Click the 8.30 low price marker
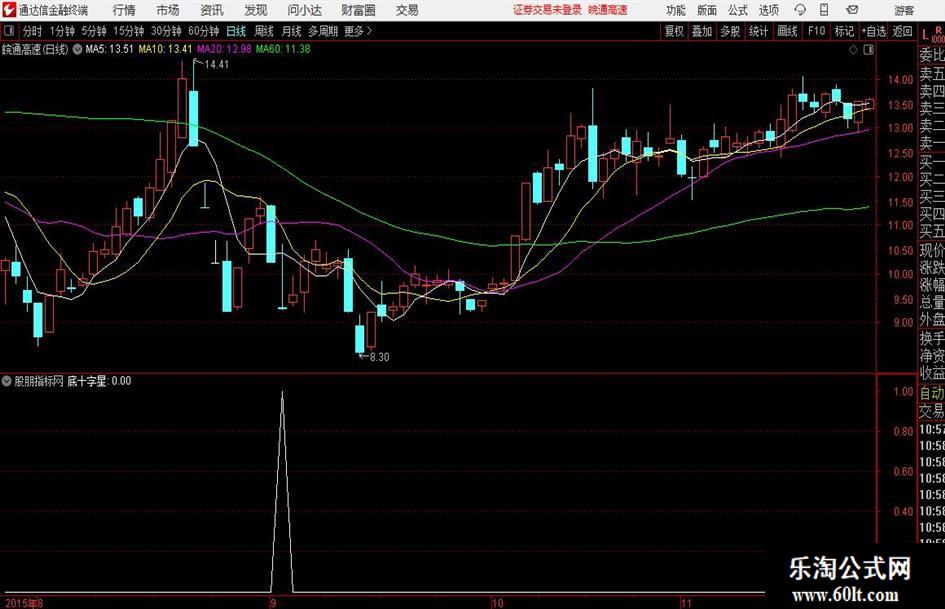945x609 pixels. 379,357
